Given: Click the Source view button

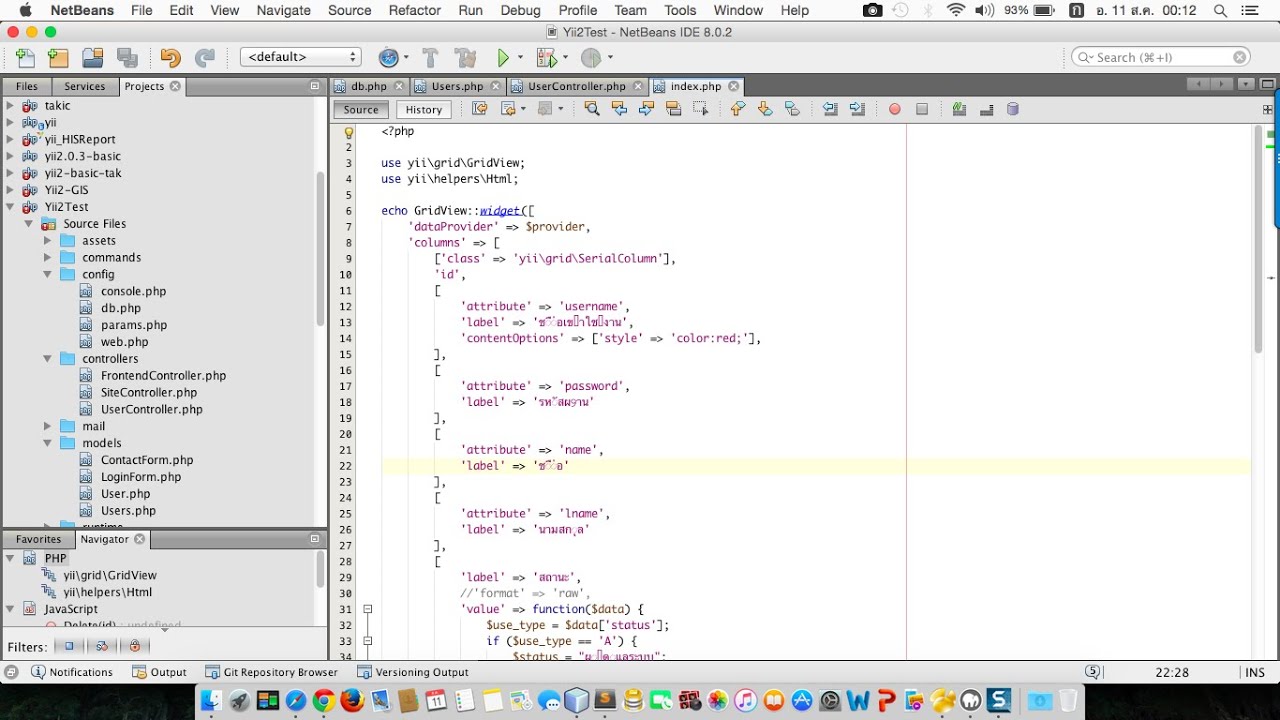Looking at the screenshot, I should [x=361, y=110].
